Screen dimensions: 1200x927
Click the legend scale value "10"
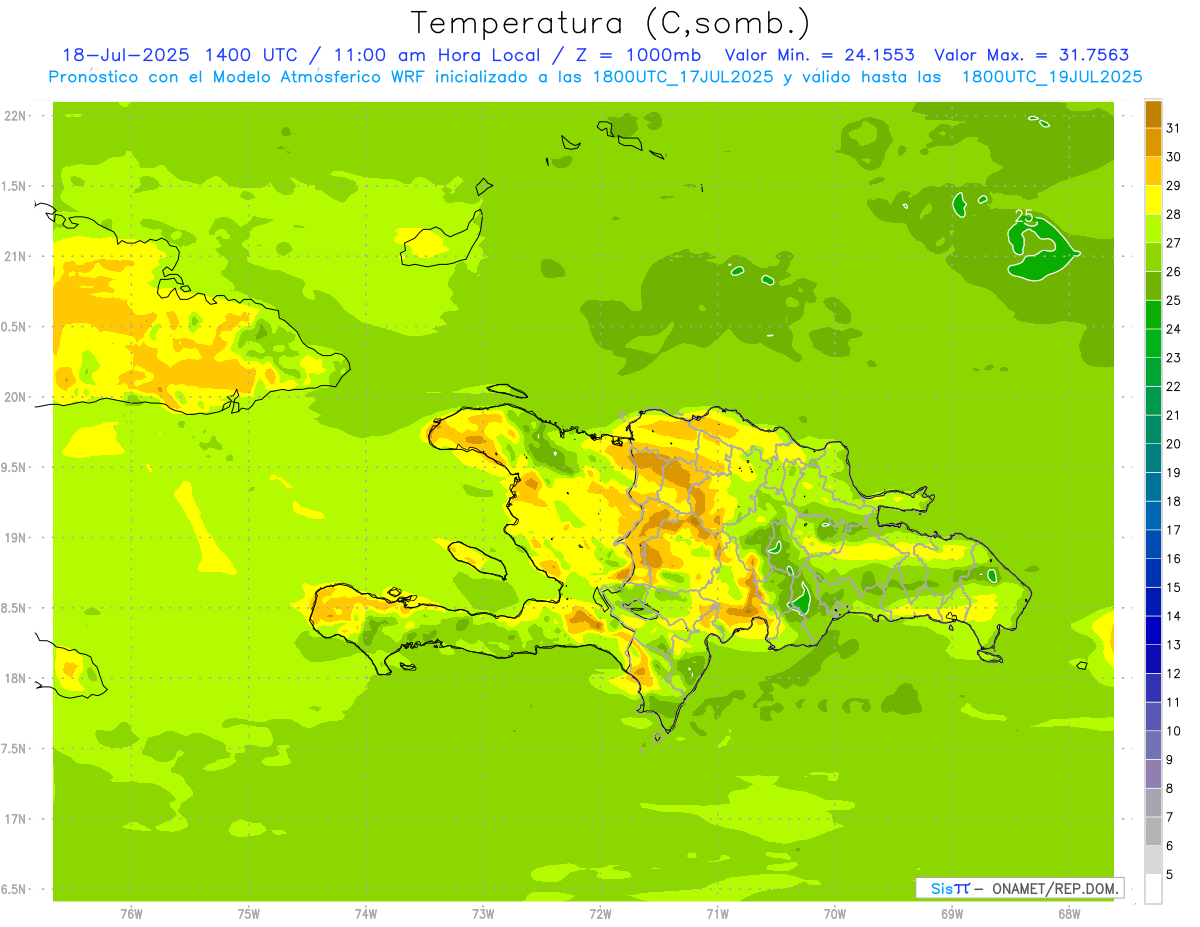pos(1174,731)
